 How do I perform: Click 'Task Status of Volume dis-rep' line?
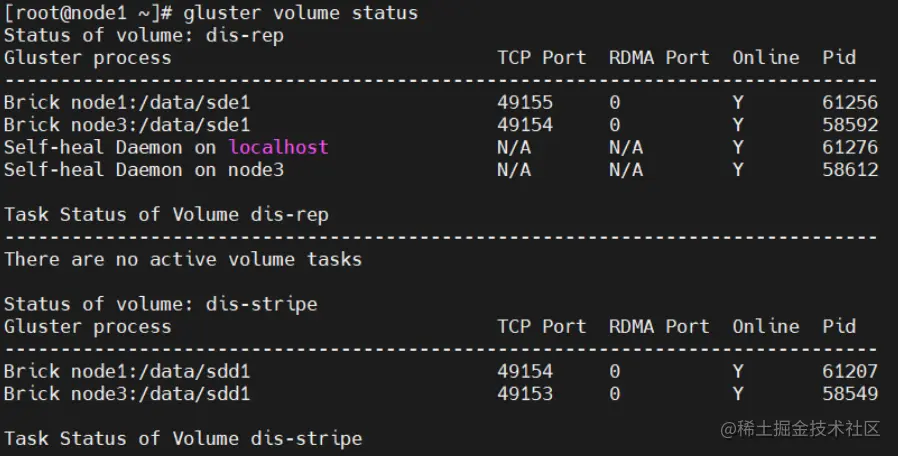166,215
